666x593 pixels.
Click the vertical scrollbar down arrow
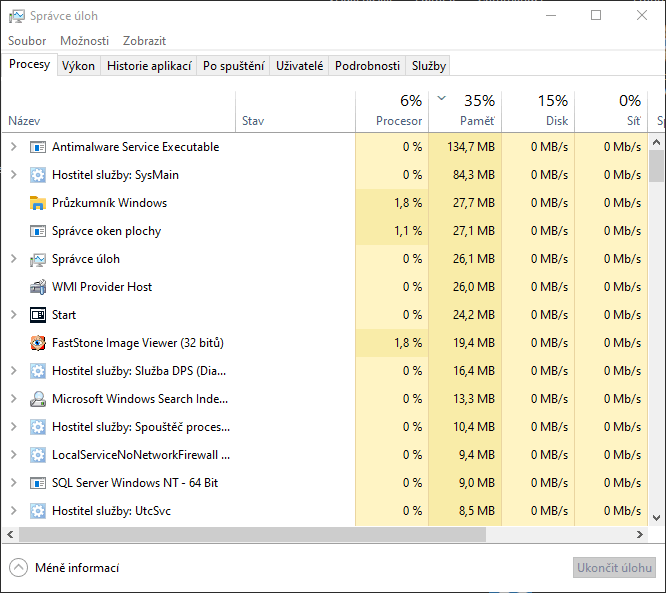pyautogui.click(x=657, y=518)
